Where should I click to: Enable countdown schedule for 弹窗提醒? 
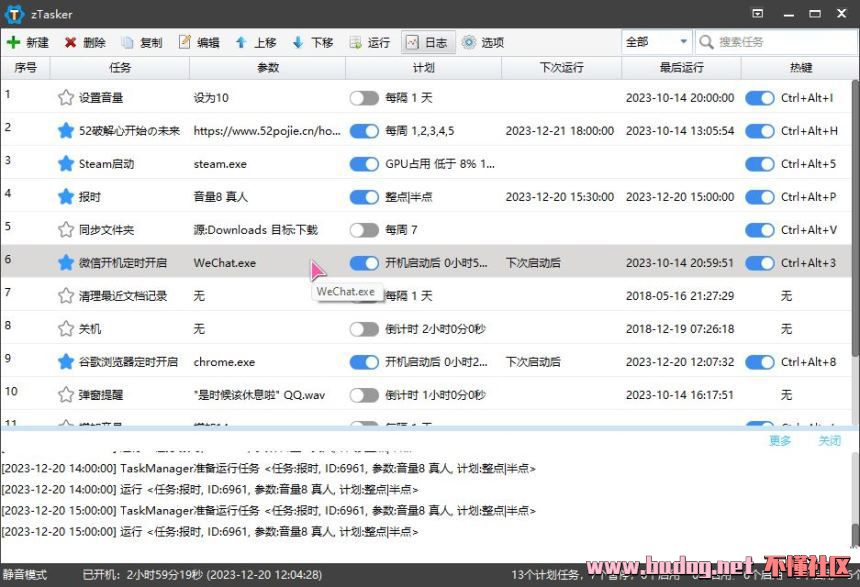(x=364, y=395)
